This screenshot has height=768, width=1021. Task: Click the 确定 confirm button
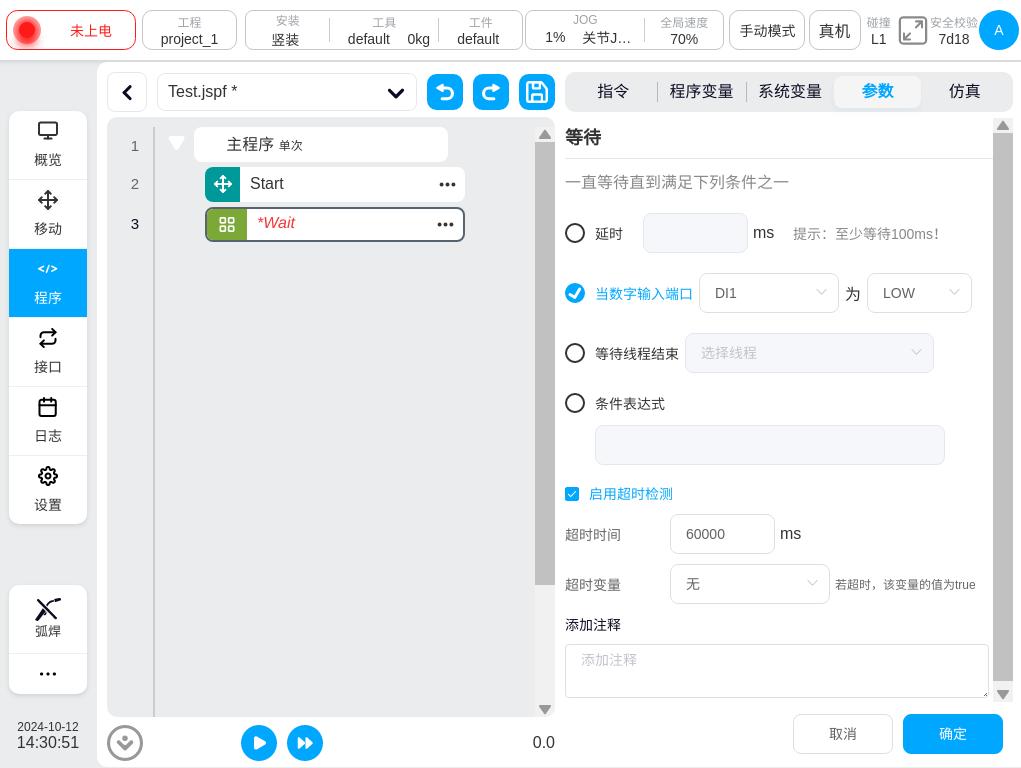point(952,734)
